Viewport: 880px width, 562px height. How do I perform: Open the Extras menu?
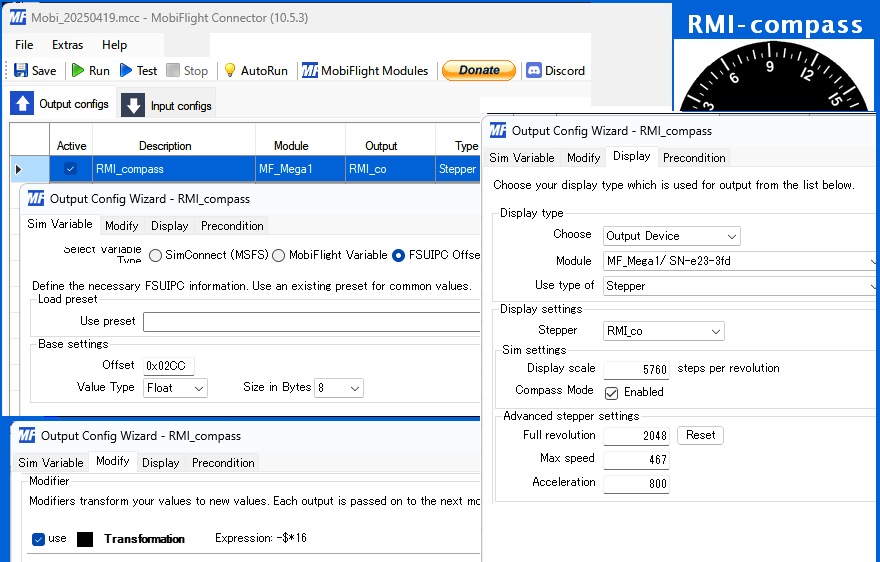pyautogui.click(x=67, y=45)
